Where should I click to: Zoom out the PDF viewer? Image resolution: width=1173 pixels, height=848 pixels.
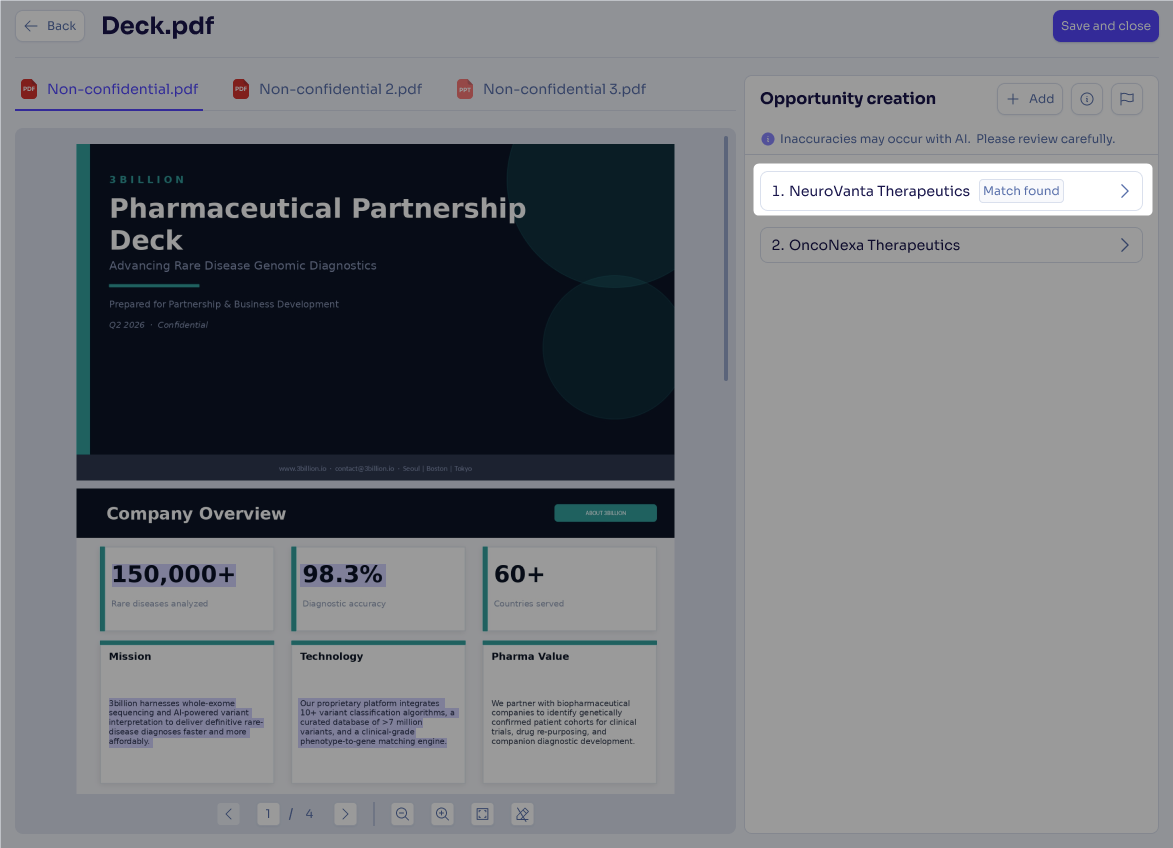point(402,814)
